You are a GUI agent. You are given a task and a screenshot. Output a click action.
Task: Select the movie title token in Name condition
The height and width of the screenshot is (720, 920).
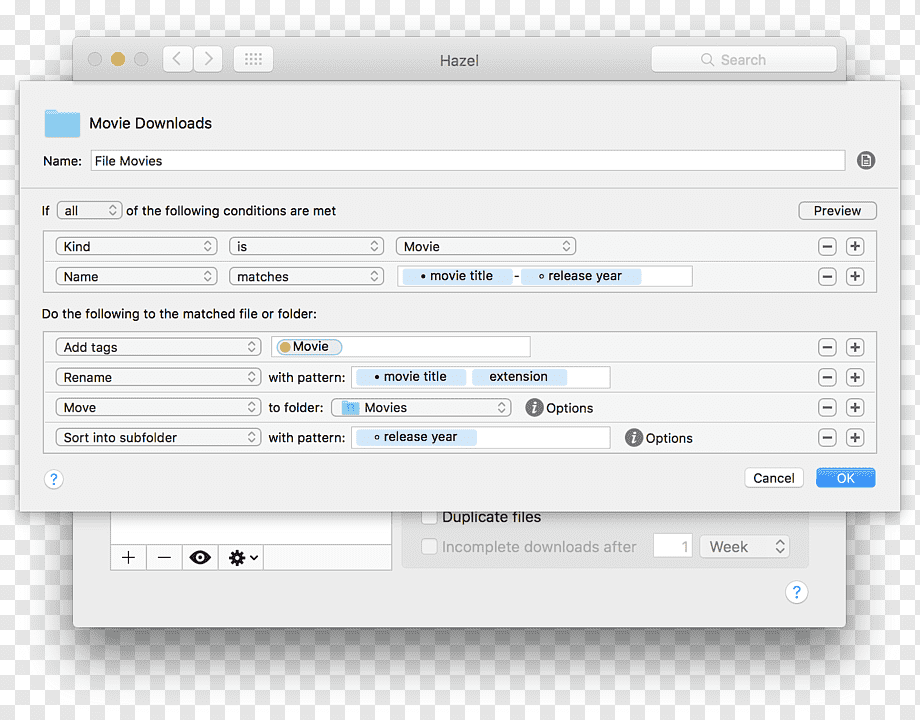pos(458,276)
